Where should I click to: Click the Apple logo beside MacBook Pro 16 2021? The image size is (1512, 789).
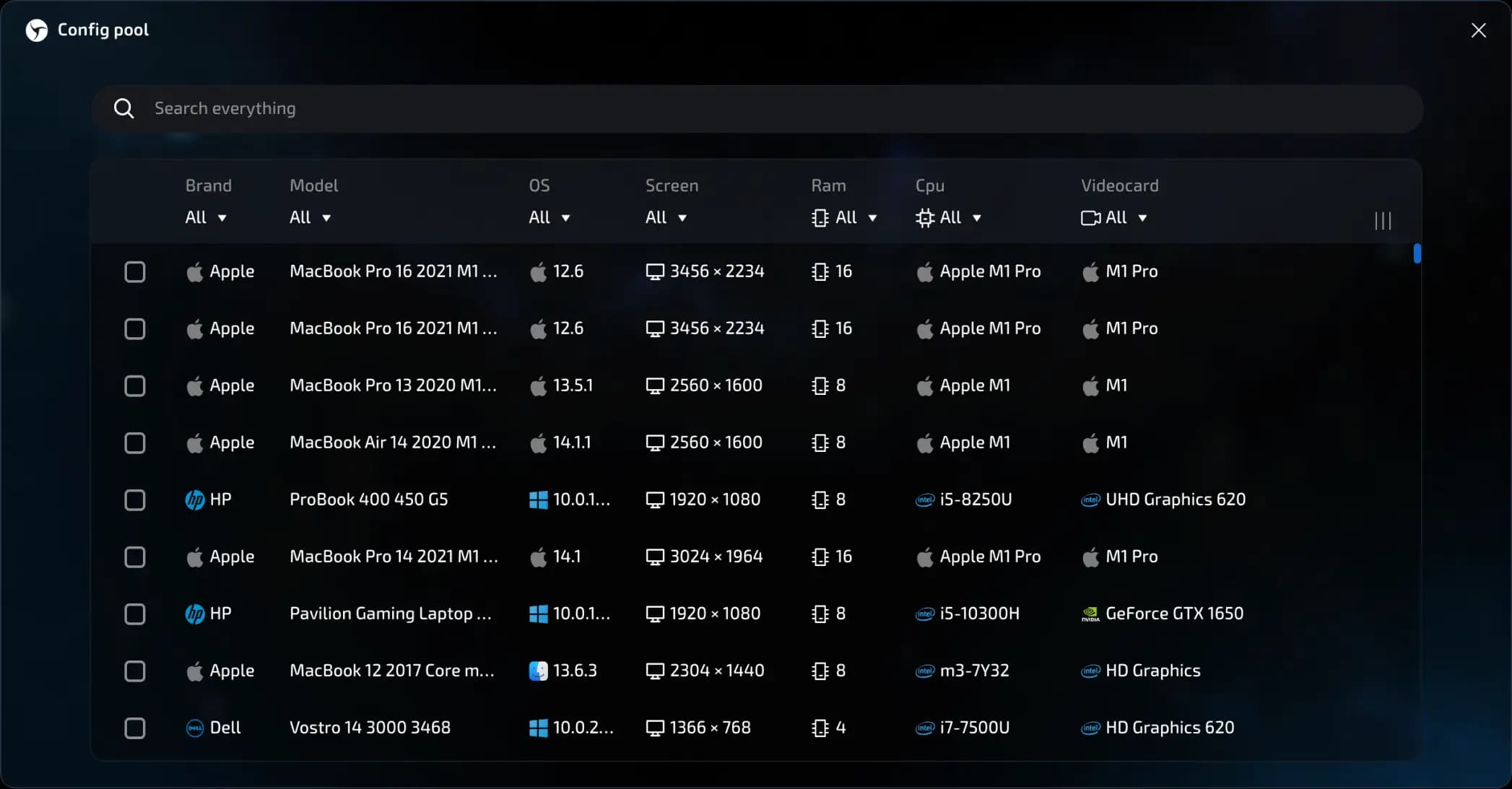[x=195, y=271]
